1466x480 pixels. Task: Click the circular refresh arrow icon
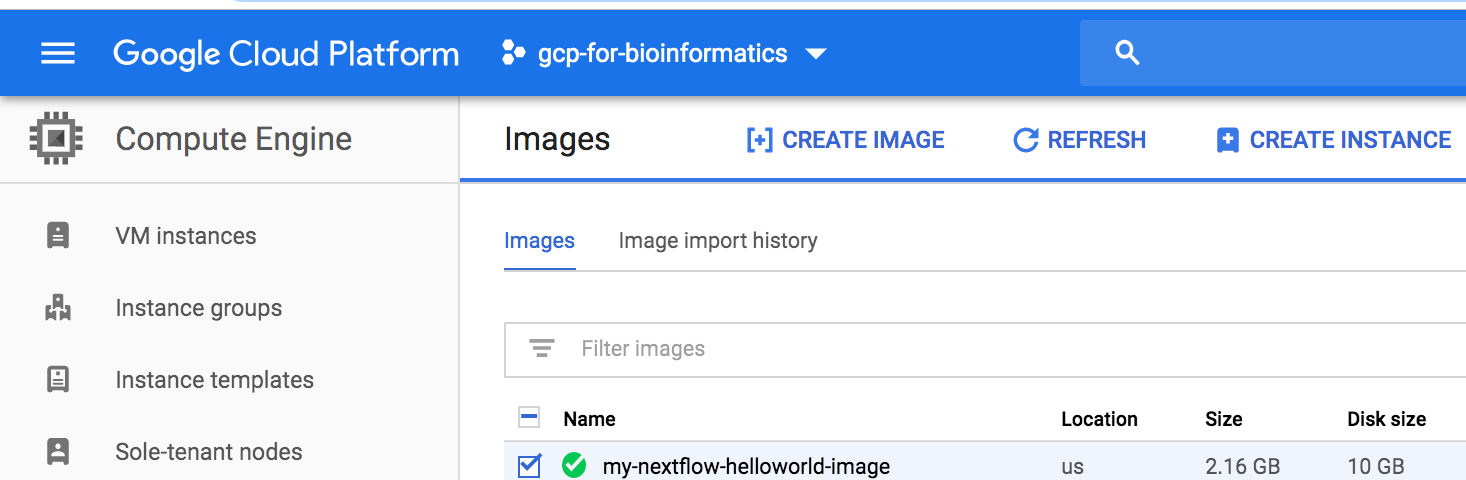[1026, 140]
